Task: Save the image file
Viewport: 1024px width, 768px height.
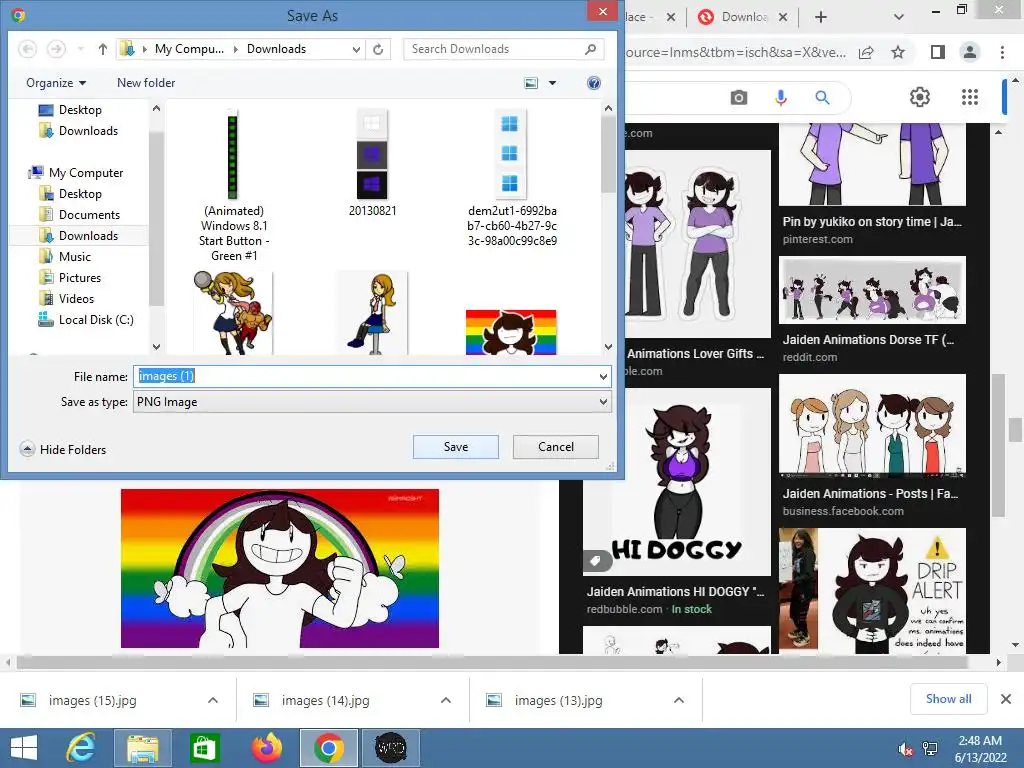Action: click(x=456, y=447)
